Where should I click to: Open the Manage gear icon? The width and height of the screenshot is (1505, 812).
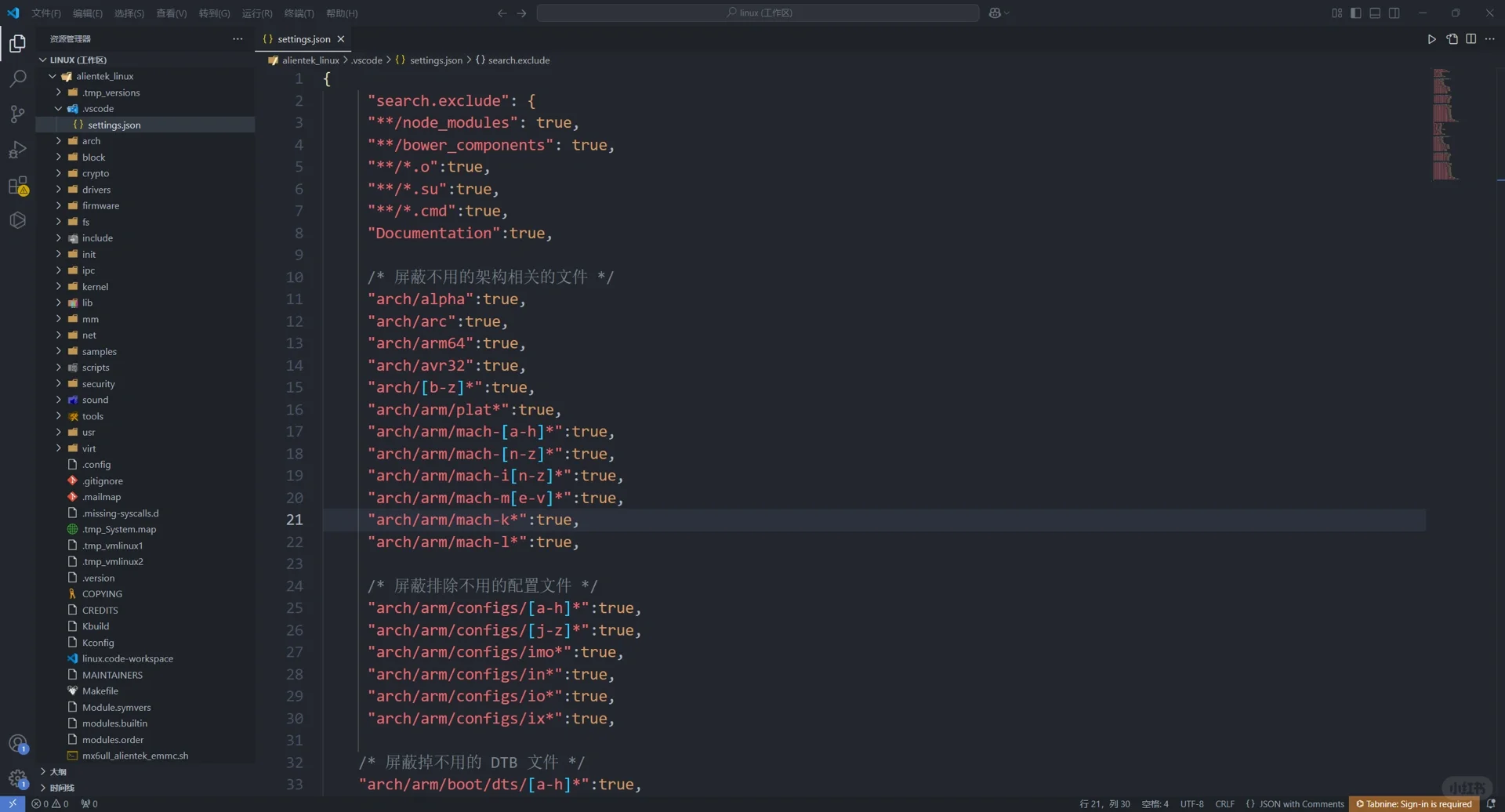17,779
